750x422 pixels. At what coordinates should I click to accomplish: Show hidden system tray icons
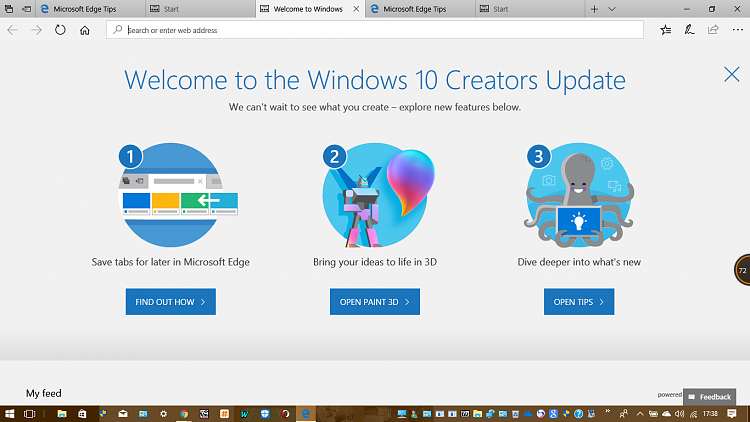(x=640, y=414)
